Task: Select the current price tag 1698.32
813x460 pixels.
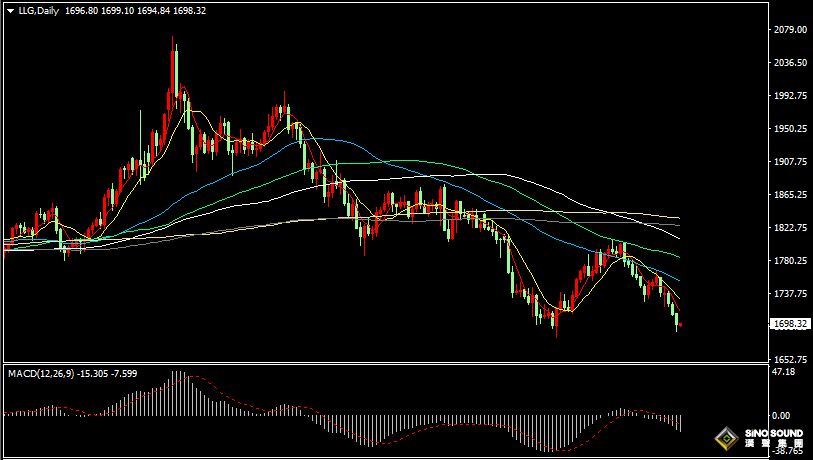Action: (x=791, y=324)
